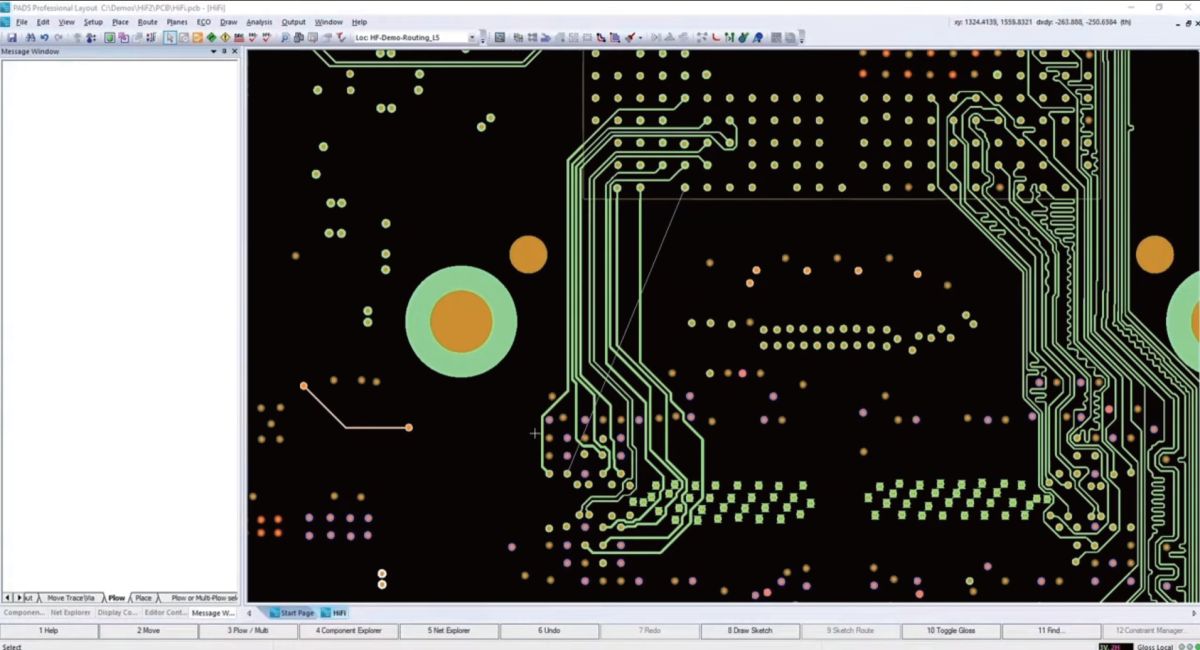Click the 10 Toggle Gloss button
This screenshot has width=1200, height=650.
pos(951,631)
